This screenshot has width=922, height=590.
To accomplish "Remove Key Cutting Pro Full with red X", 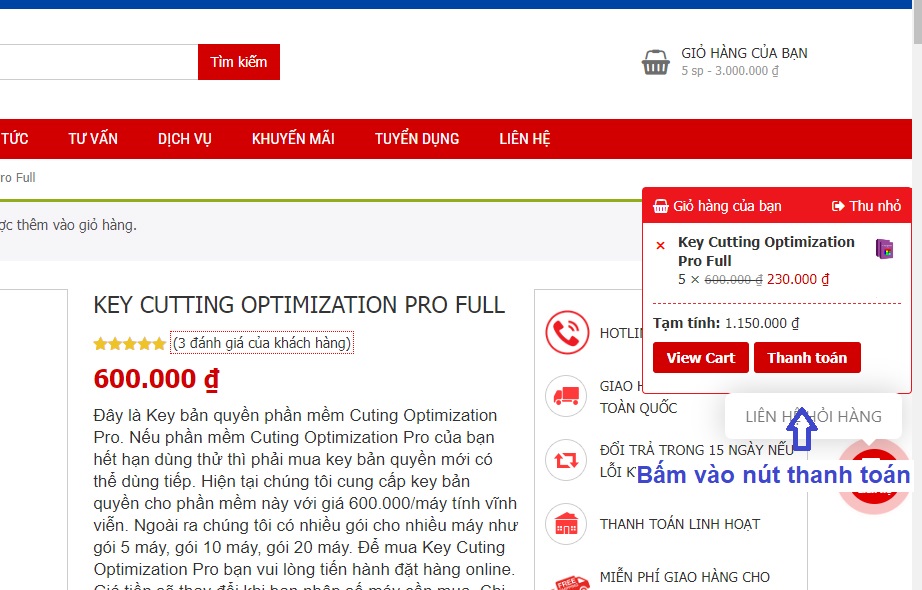I will pyautogui.click(x=659, y=245).
